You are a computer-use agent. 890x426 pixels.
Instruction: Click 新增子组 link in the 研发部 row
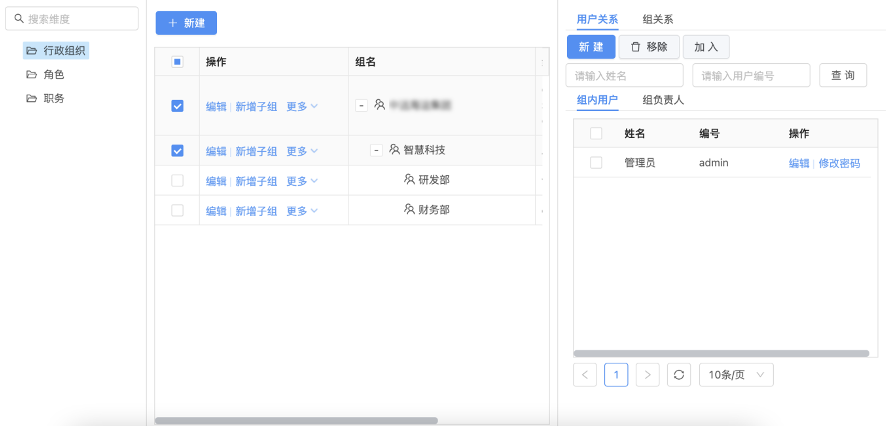[x=256, y=181]
